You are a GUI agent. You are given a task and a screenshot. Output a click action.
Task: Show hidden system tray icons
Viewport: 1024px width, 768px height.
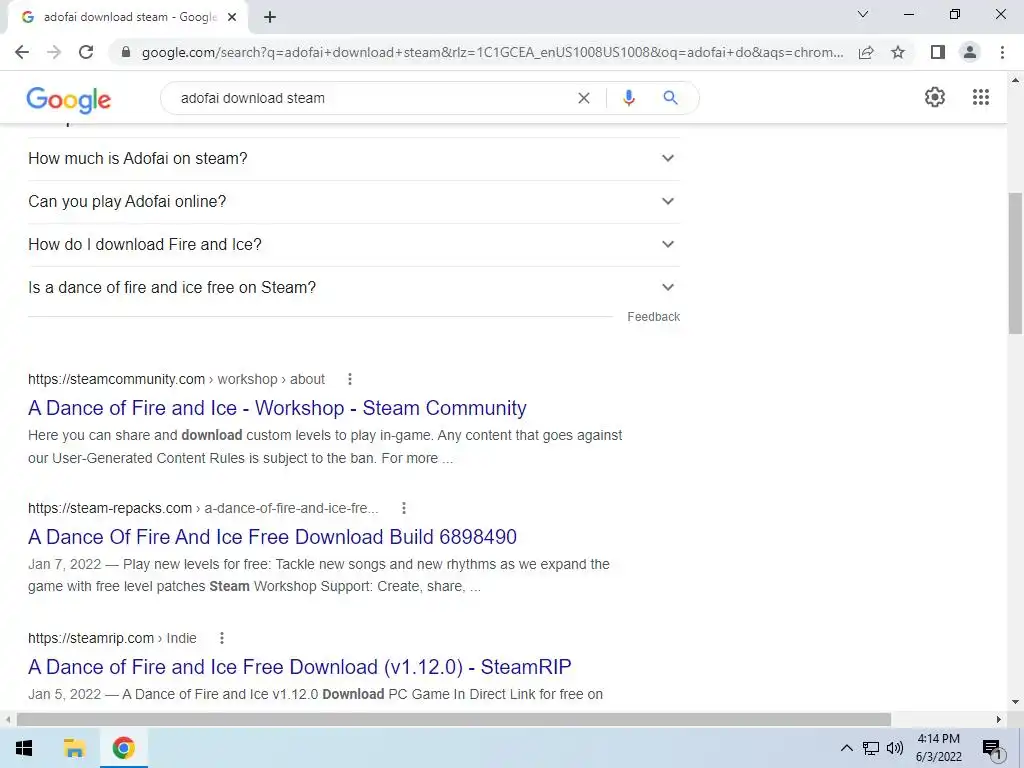(846, 748)
